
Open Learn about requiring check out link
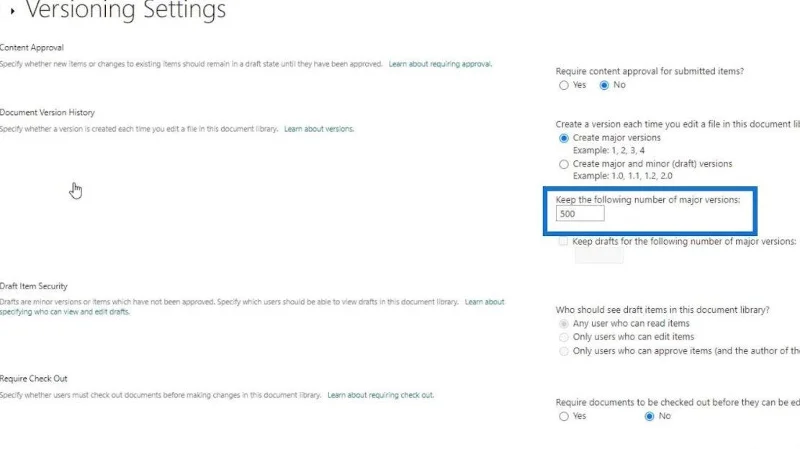point(381,395)
